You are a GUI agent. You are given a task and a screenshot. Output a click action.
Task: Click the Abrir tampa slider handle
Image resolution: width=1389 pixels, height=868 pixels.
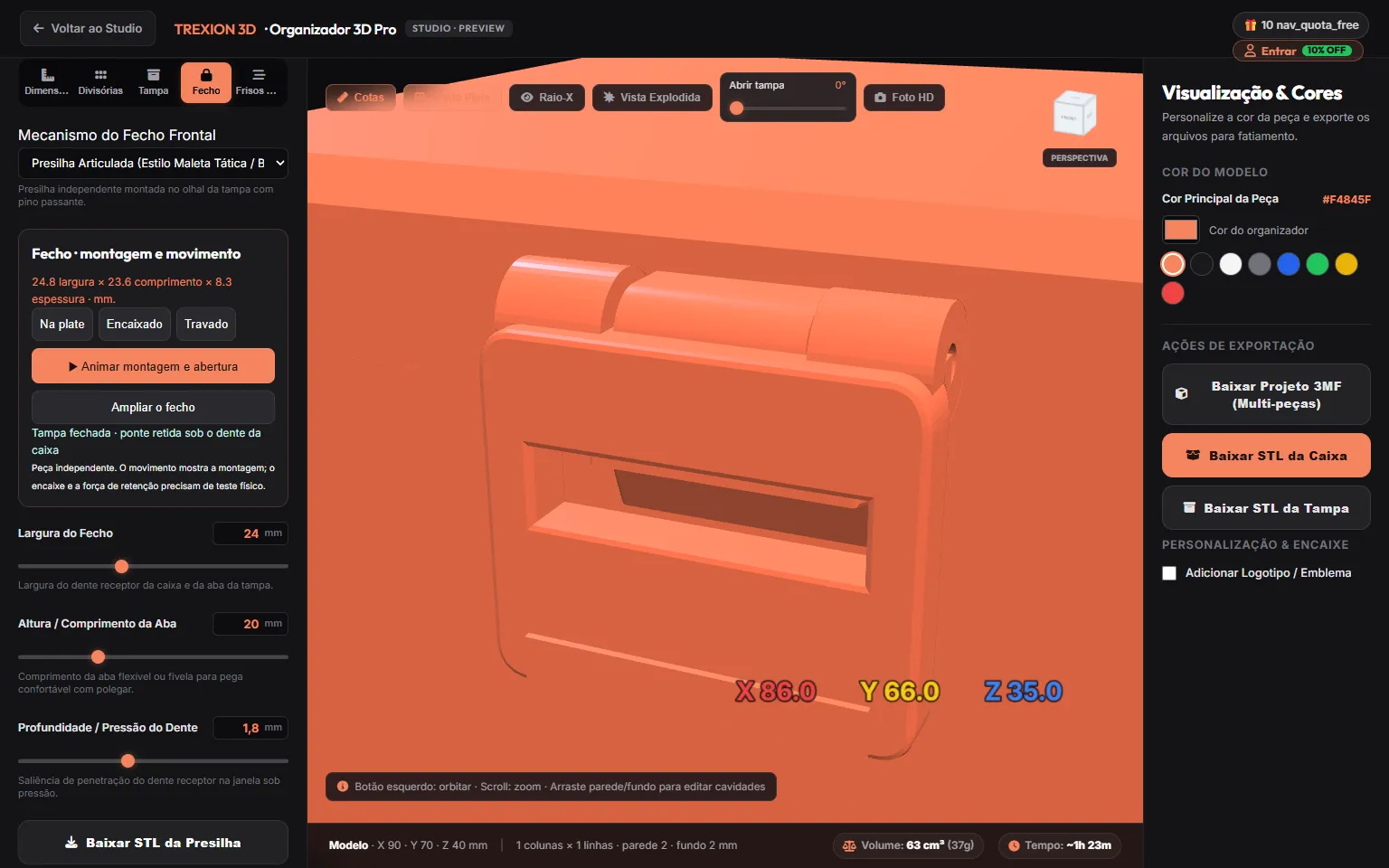pyautogui.click(x=737, y=108)
